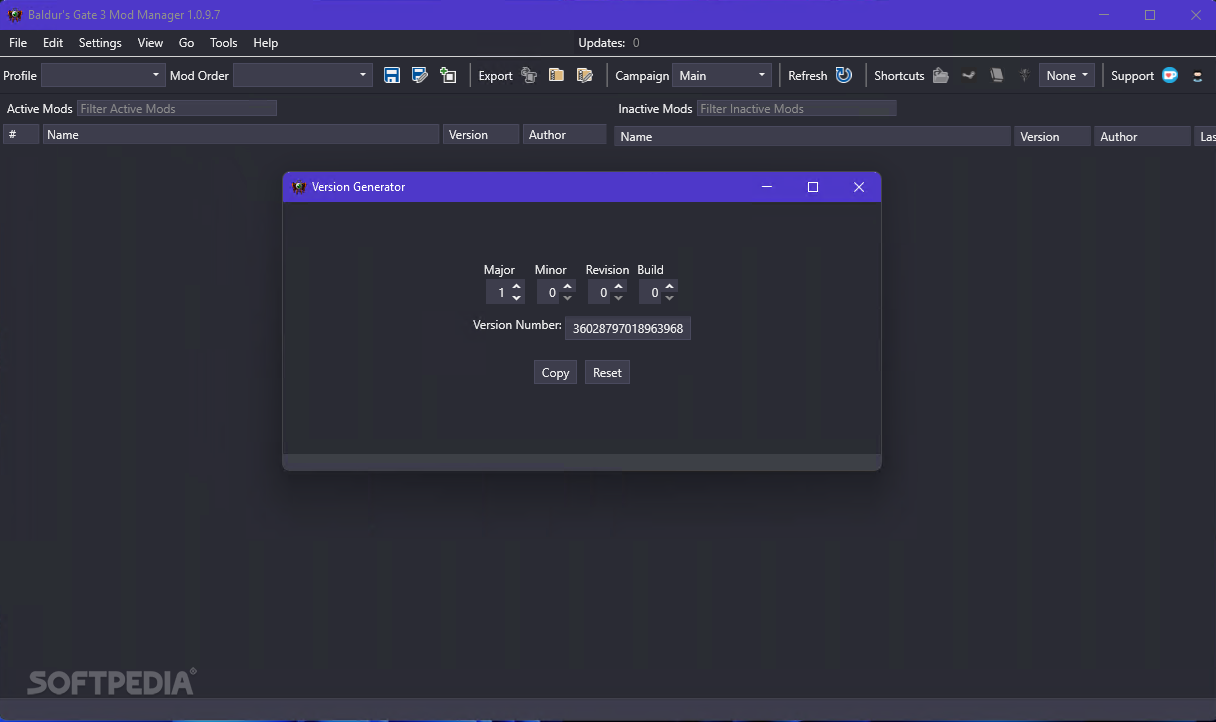Click the workshop folder shortcut icon
The width and height of the screenshot is (1216, 722).
(968, 75)
